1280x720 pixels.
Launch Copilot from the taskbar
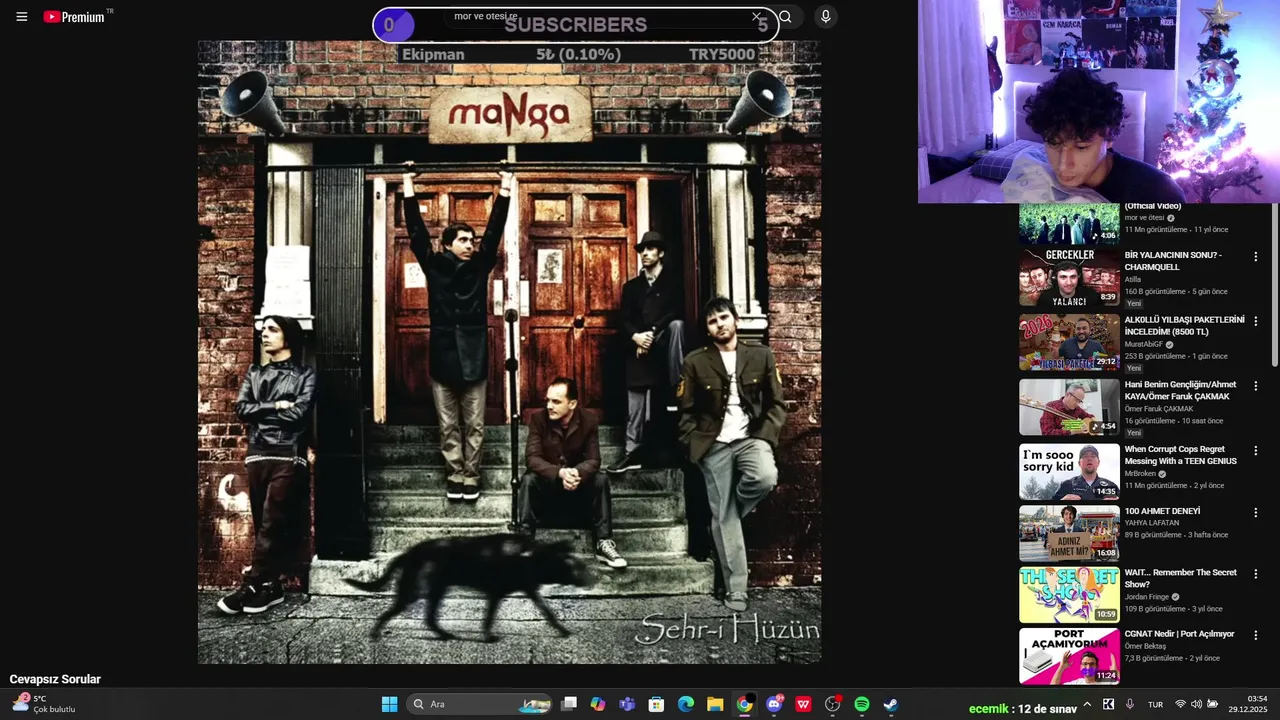(598, 704)
